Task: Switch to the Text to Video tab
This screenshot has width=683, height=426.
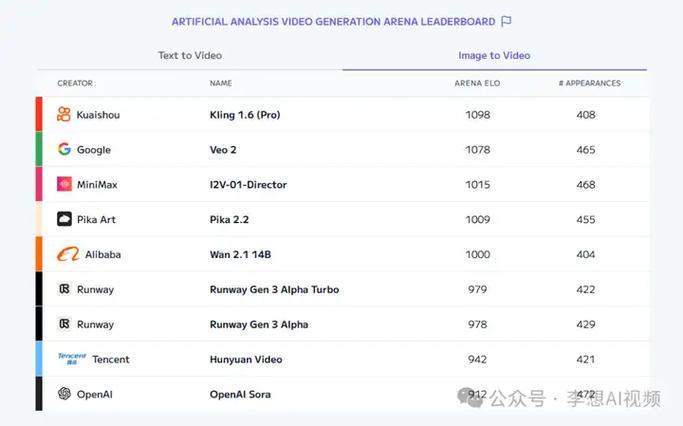Action: pos(190,55)
